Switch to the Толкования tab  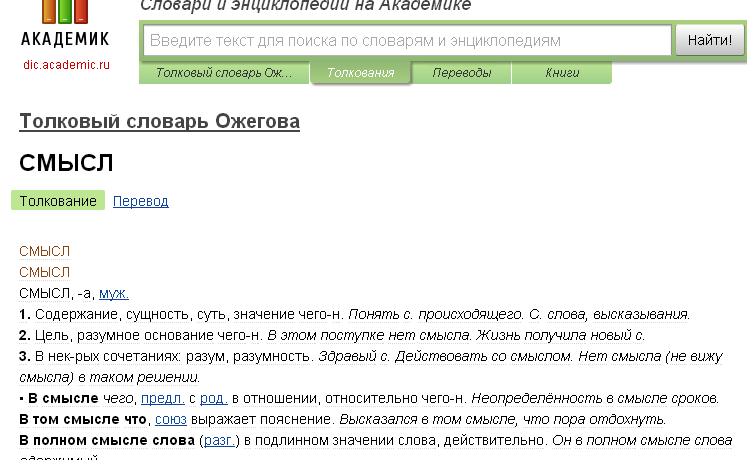[x=361, y=73]
